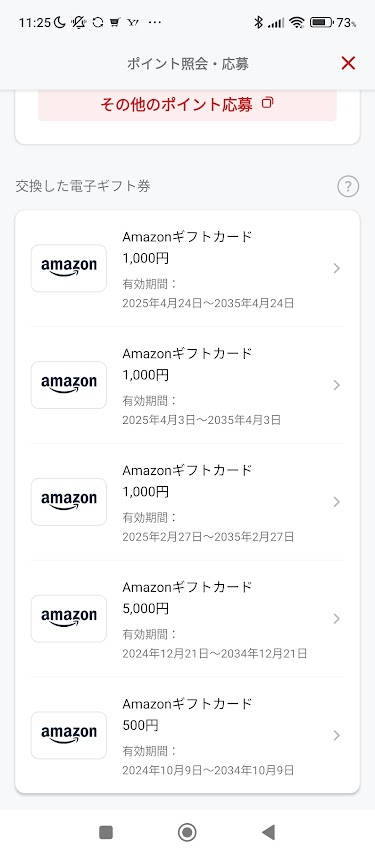
Task: Tap the Android home circle button
Action: coord(187,832)
